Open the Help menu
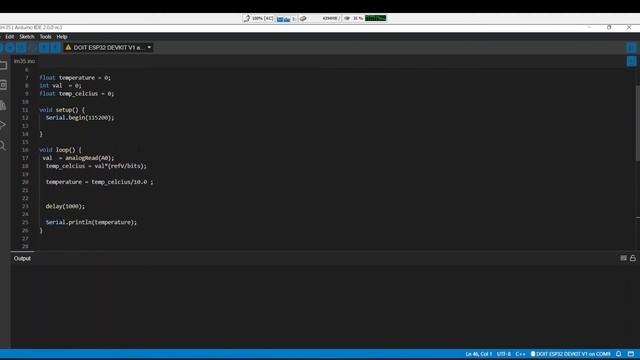 62,37
